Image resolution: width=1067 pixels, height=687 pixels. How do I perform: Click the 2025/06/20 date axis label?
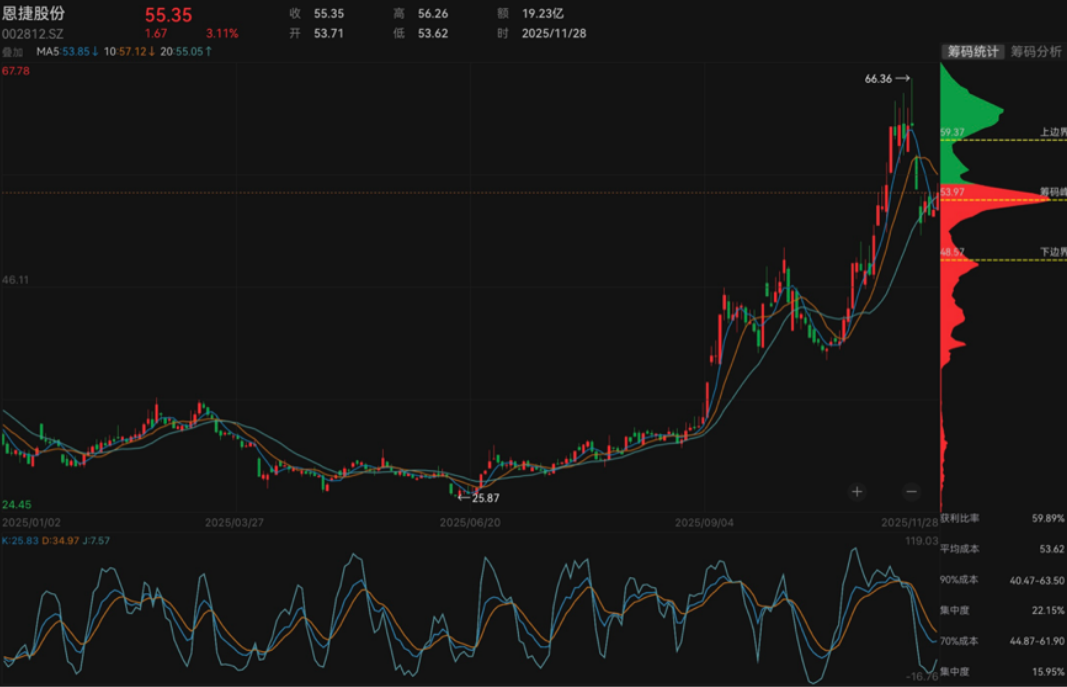(x=470, y=522)
